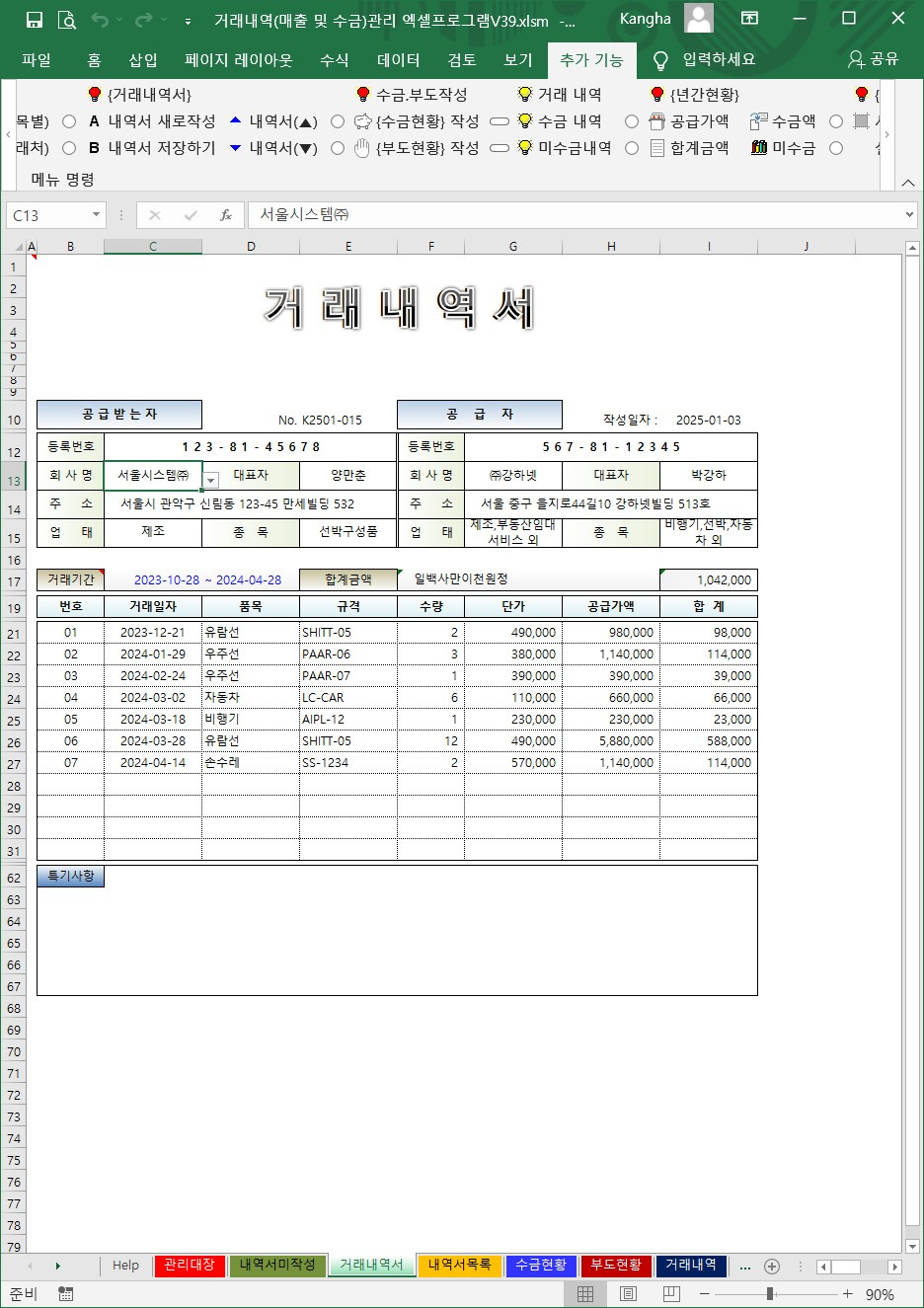Click the 수금.부도작성 red bulb icon
Image resolution: width=924 pixels, height=1308 pixels.
click(x=363, y=94)
